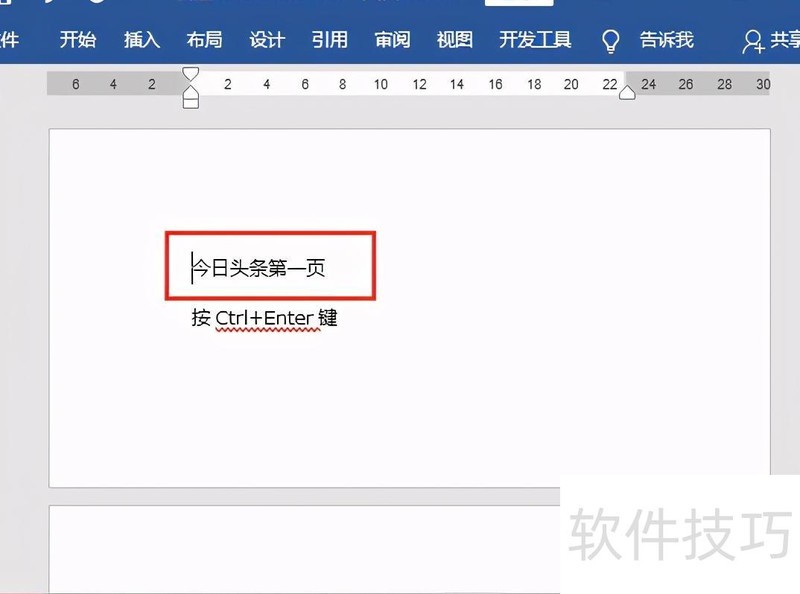Click the line 按 Ctrl+Enter 键
Image resolution: width=800 pixels, height=594 pixels.
coord(264,318)
